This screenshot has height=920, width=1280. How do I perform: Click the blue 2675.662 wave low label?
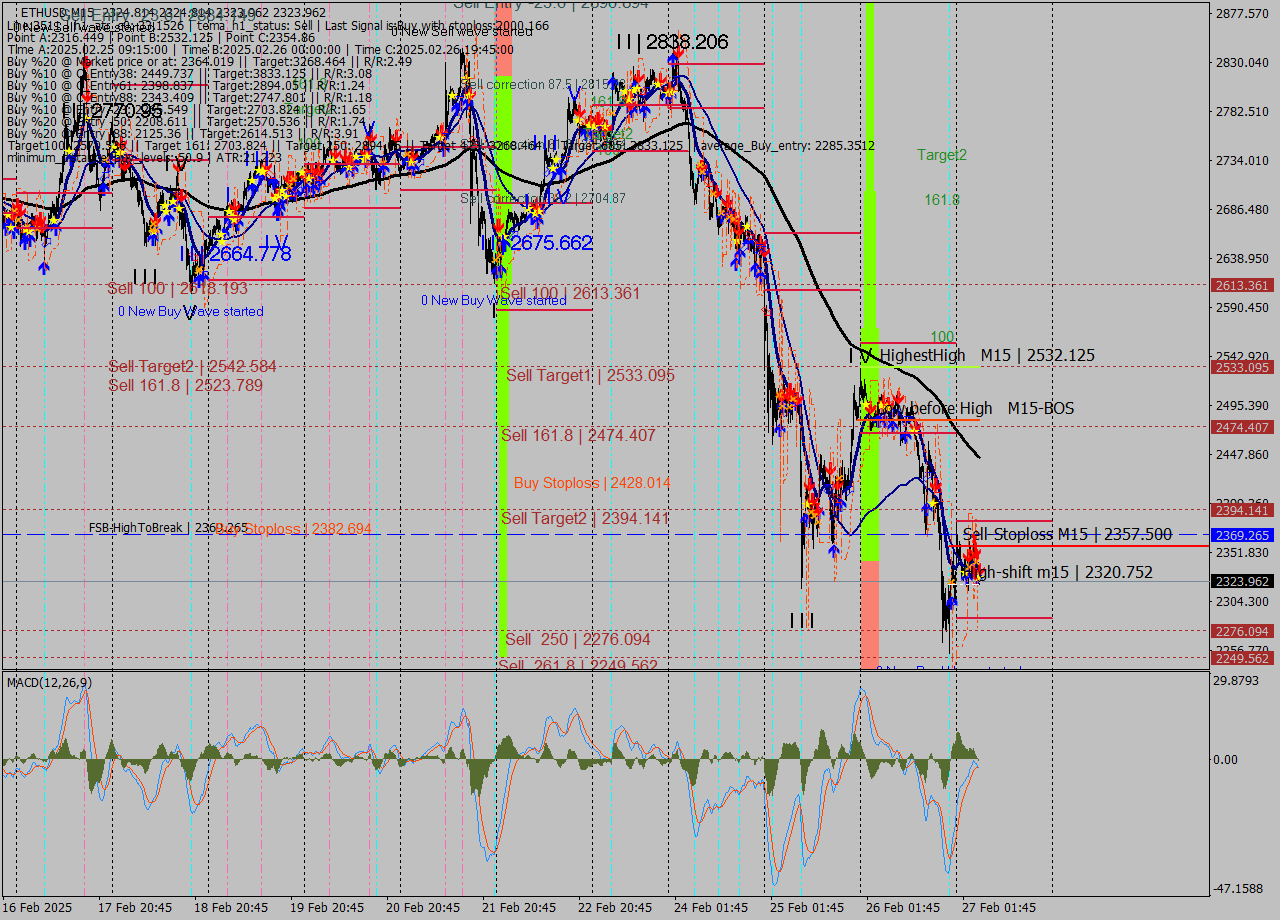[550, 243]
